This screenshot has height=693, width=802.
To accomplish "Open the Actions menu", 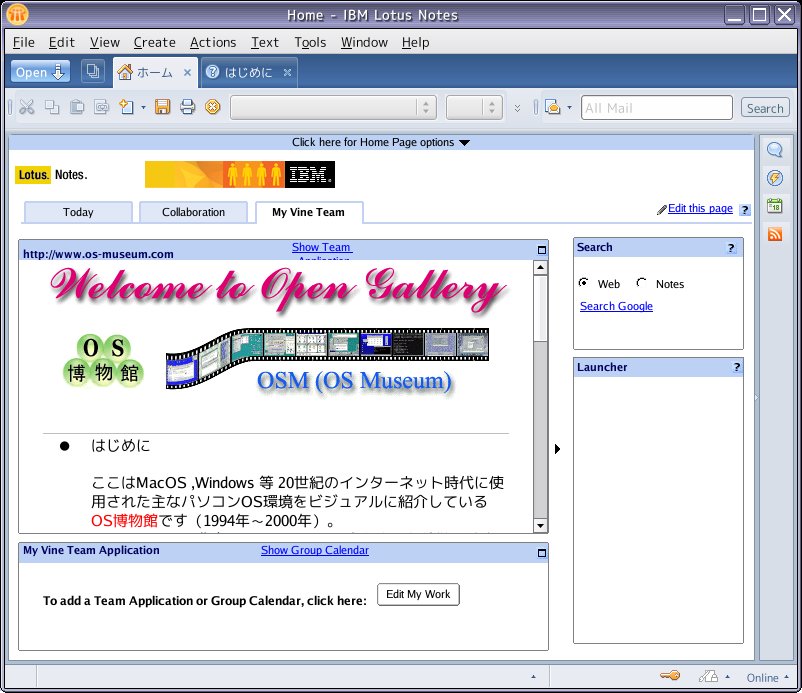I will 213,42.
